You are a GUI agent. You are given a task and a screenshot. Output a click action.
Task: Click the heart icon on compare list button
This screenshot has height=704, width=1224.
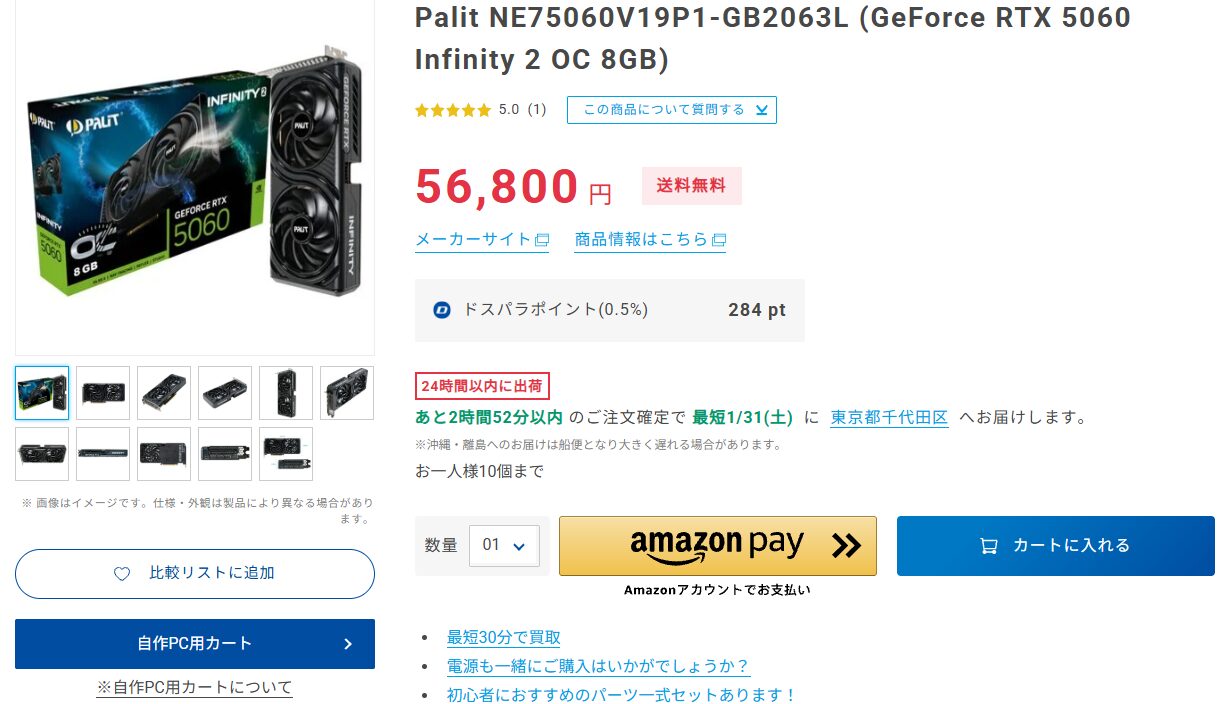tap(122, 574)
